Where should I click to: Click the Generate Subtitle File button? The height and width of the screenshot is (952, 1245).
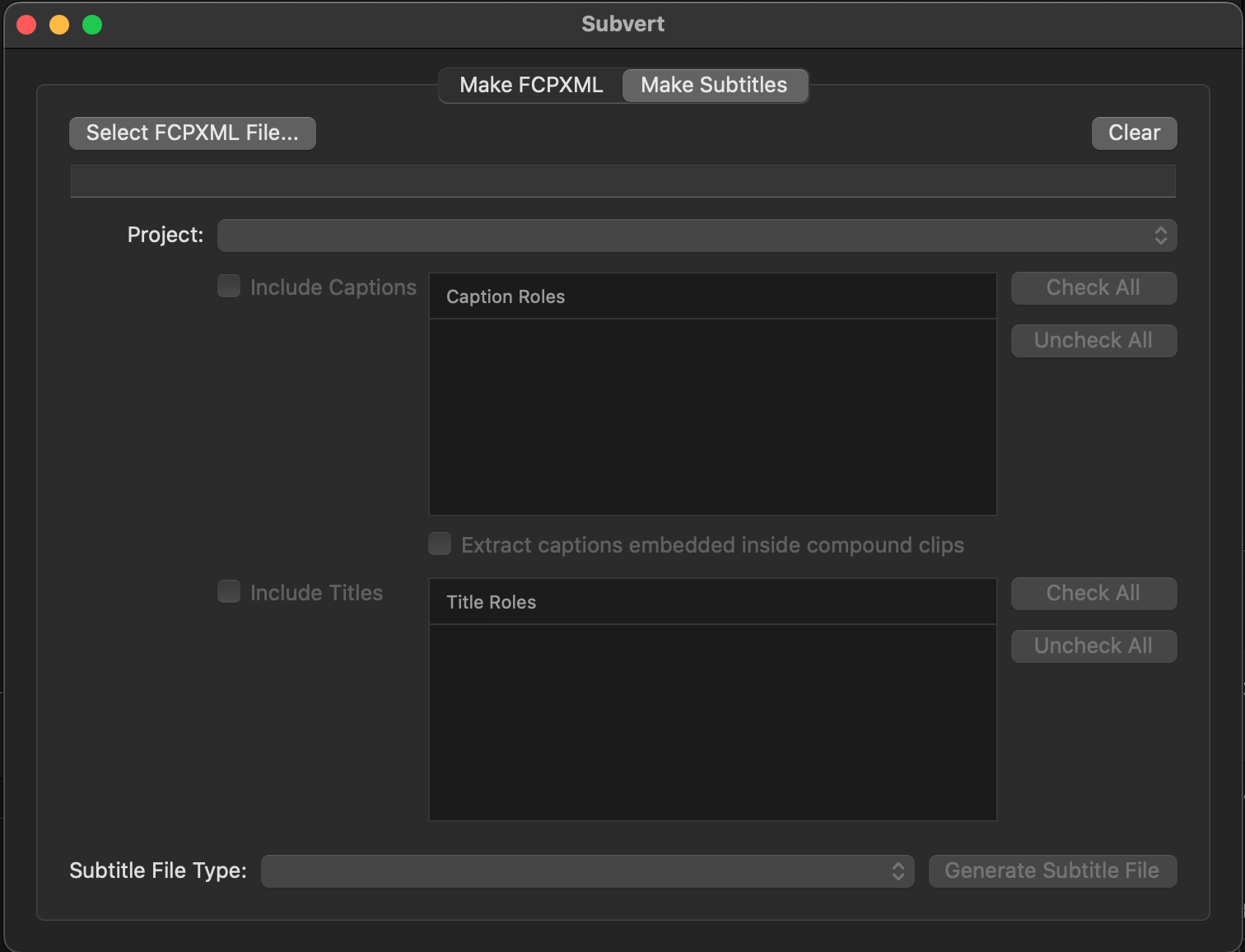coord(1052,871)
